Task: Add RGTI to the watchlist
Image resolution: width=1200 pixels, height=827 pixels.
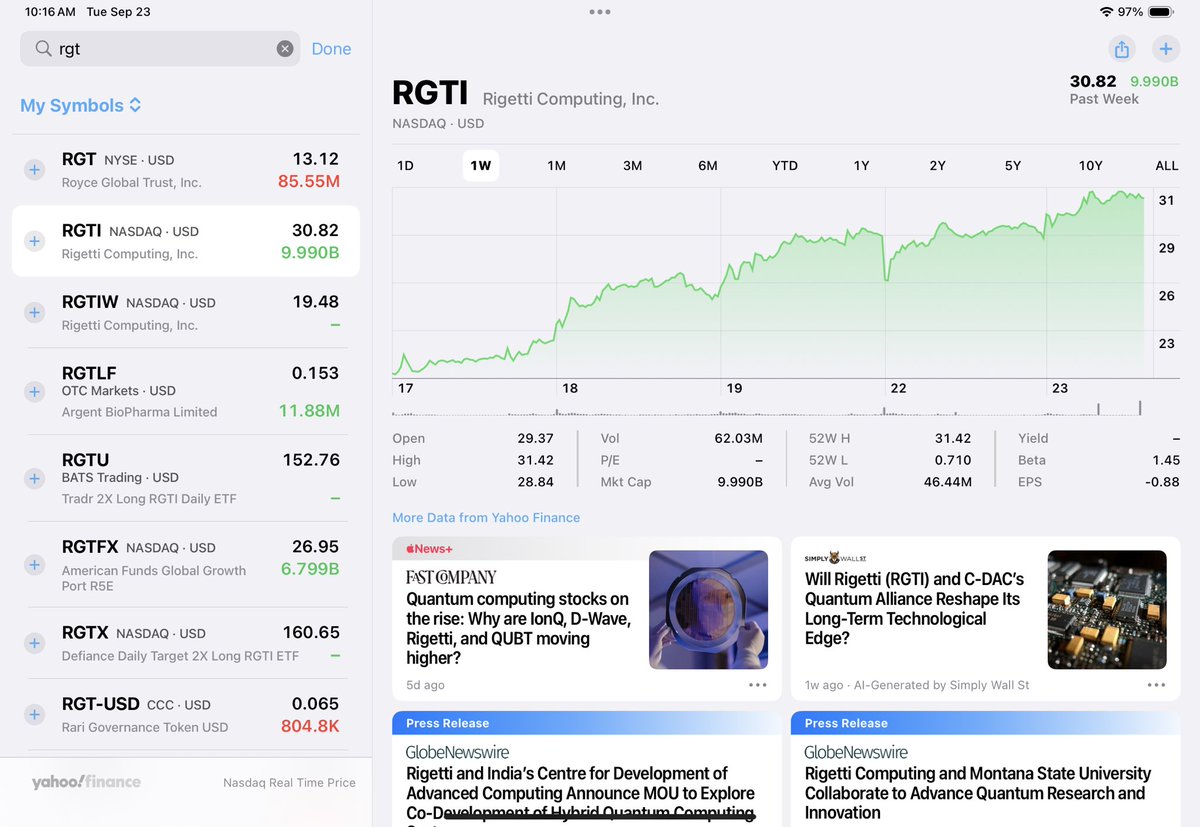Action: pos(34,241)
